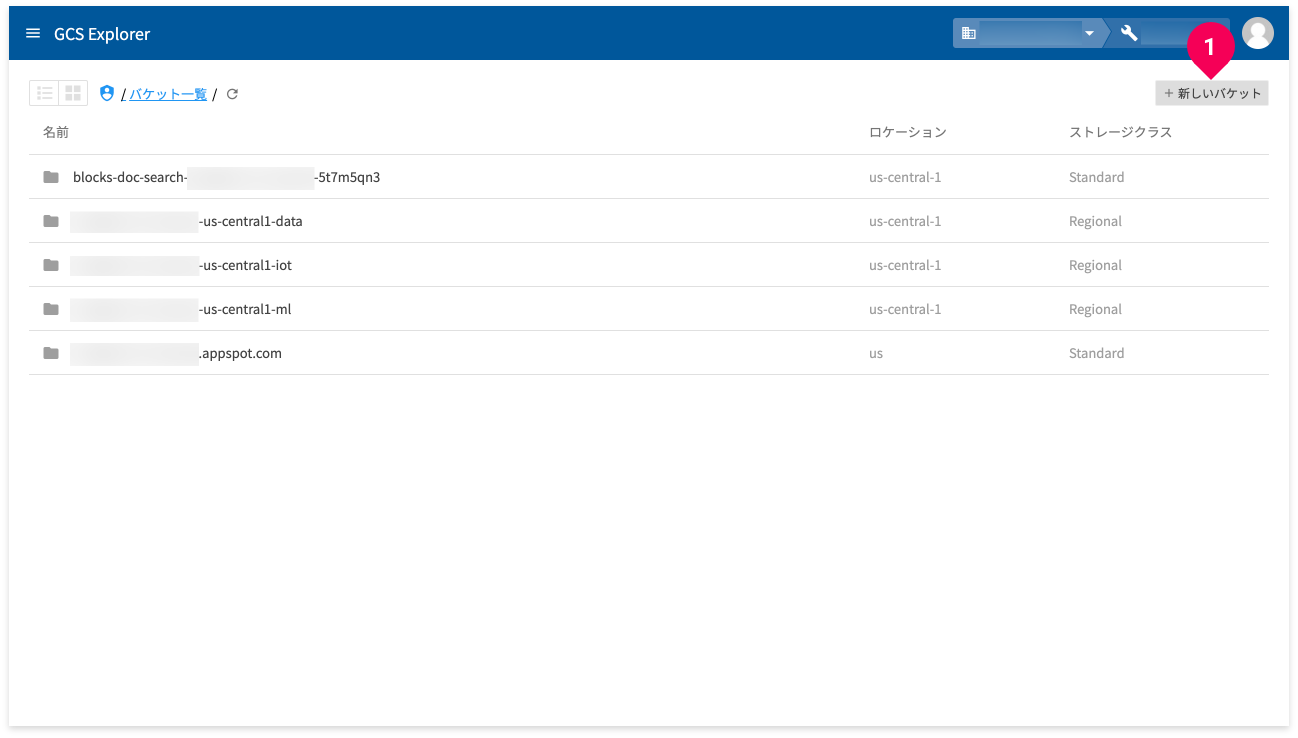
Task: Select Standard class of blocks-doc-search row
Action: point(1096,177)
